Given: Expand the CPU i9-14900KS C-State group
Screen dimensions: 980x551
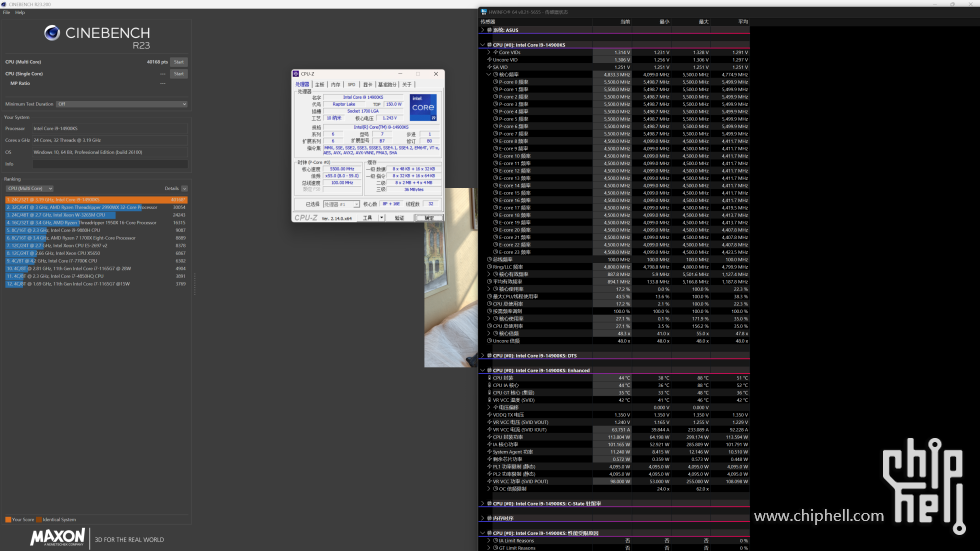Looking at the screenshot, I should click(x=482, y=504).
